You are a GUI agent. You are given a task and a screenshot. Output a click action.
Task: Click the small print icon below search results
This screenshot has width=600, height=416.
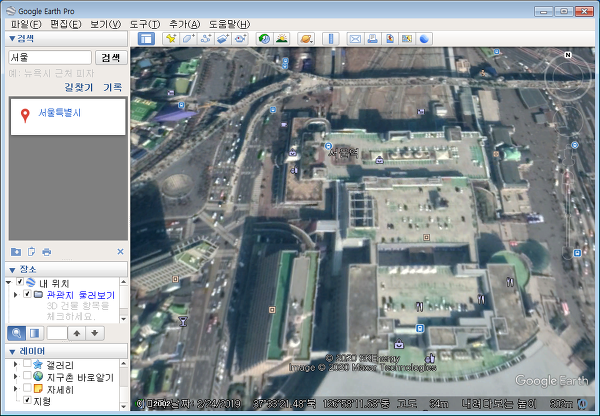47,252
